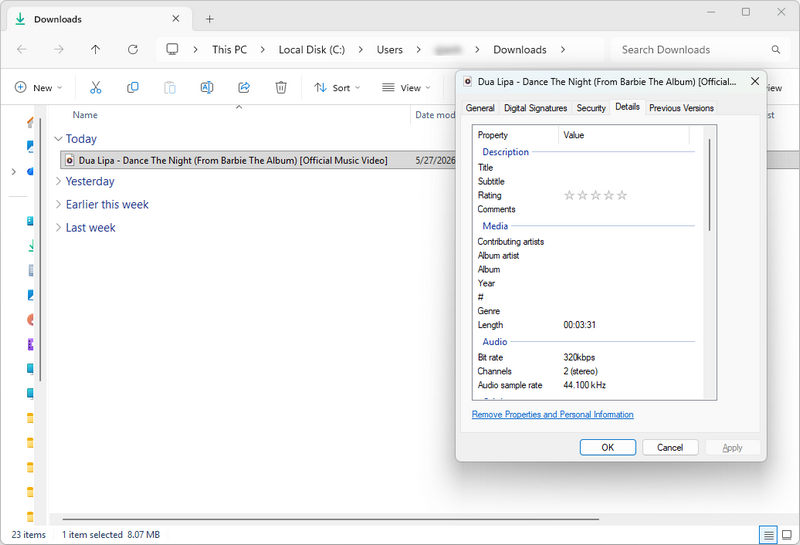Viewport: 800px width, 545px height.
Task: Click the Cut scissors icon in toolbar
Action: point(95,87)
